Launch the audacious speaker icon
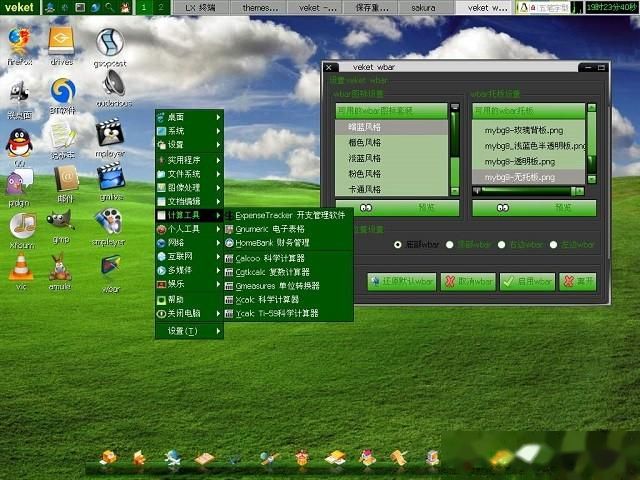 (114, 83)
